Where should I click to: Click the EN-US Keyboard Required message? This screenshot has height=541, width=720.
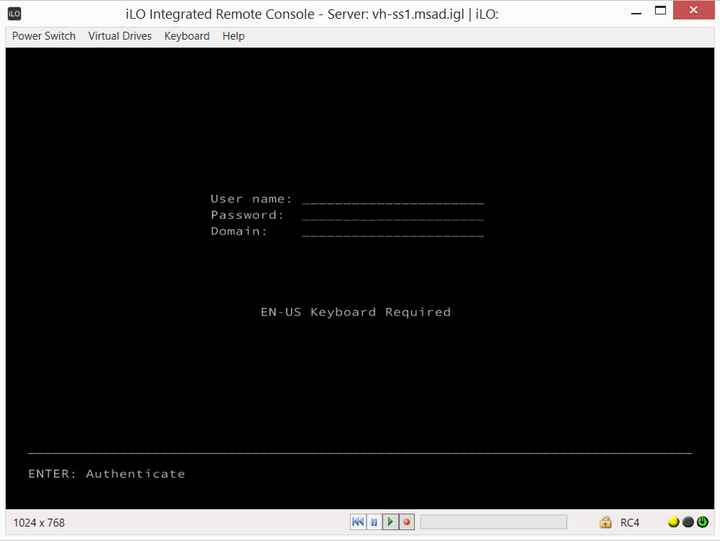(356, 312)
